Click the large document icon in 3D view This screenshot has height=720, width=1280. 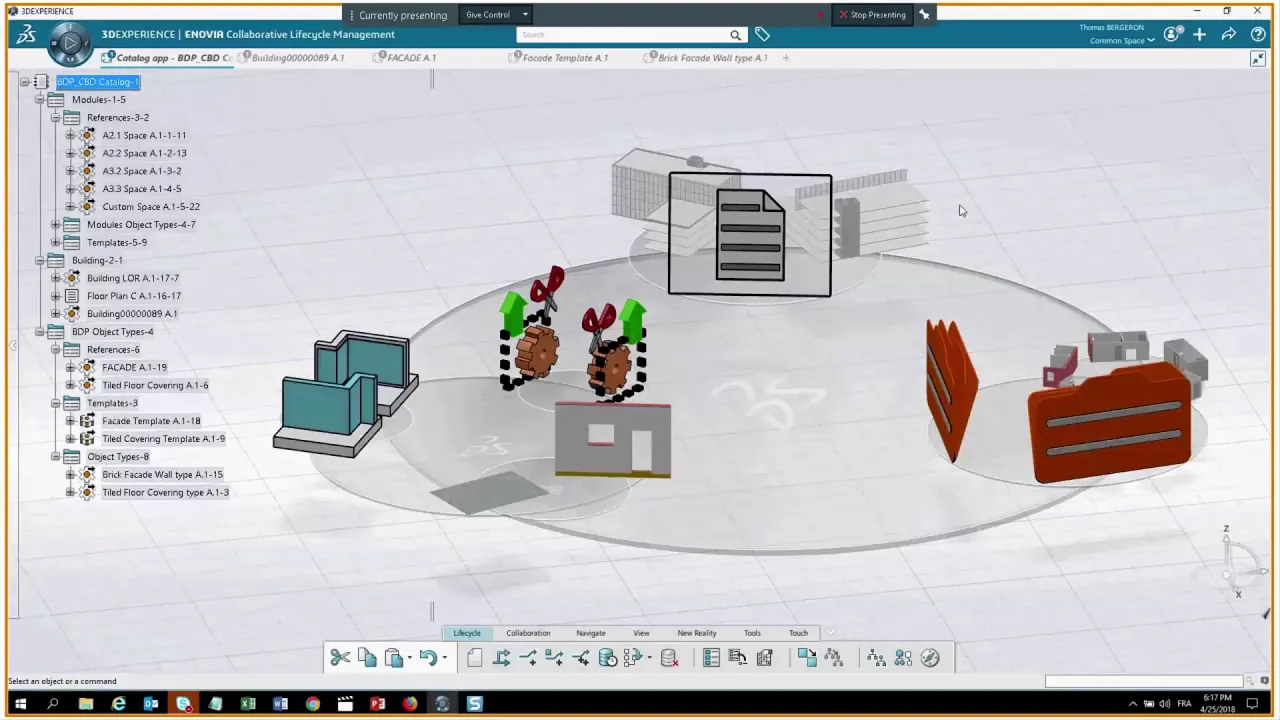pos(750,235)
